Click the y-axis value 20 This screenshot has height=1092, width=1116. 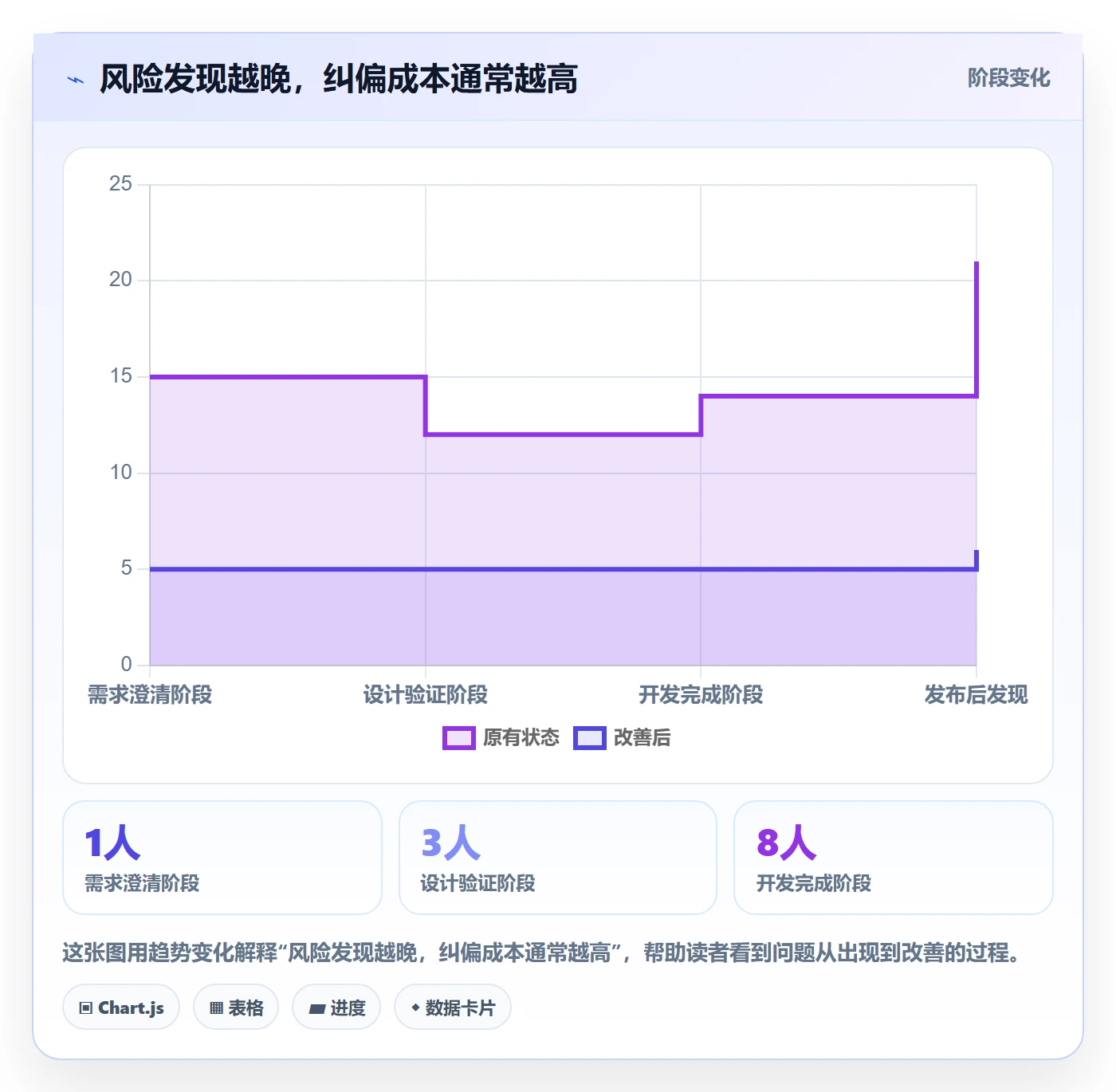tap(120, 280)
